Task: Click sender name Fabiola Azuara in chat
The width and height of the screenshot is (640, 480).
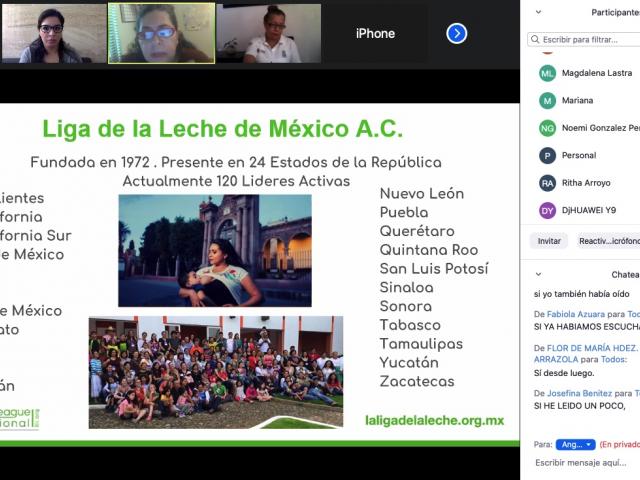Action: pyautogui.click(x=576, y=314)
